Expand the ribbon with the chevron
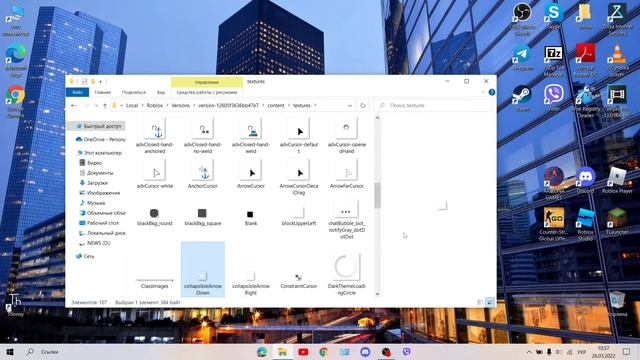The width and height of the screenshot is (640, 360). click(x=483, y=92)
